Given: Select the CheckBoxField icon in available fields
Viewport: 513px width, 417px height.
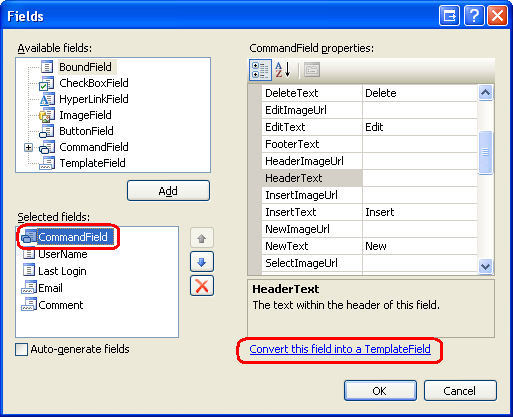Looking at the screenshot, I should 47,83.
